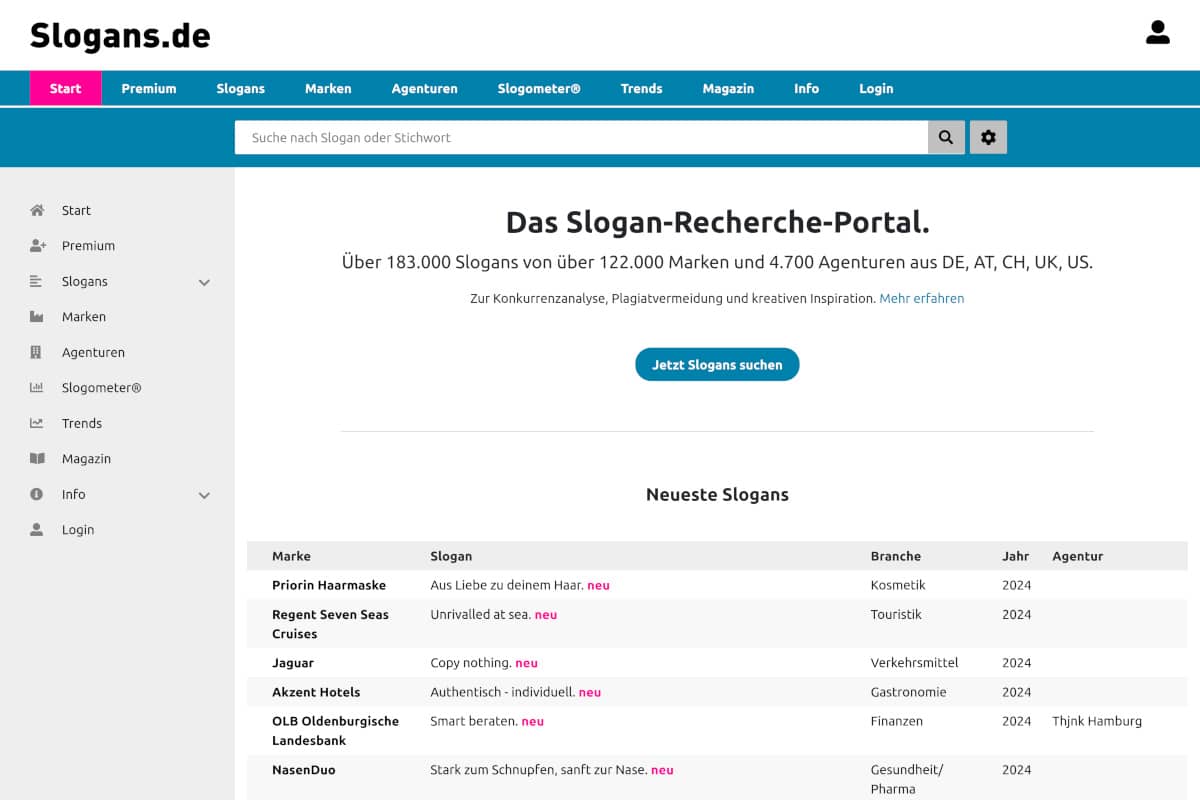Click the Thjnk Hamburg agency cell
1200x800 pixels.
tap(1097, 721)
